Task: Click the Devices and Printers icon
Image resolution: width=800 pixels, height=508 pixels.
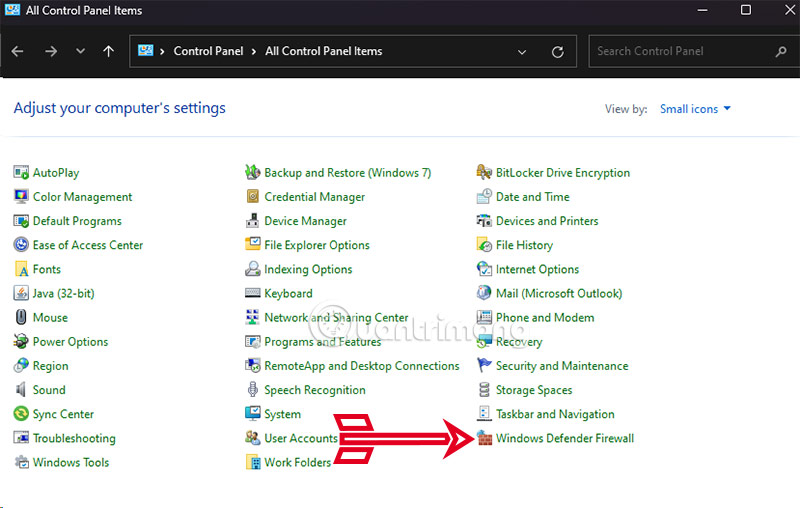Action: (x=484, y=221)
